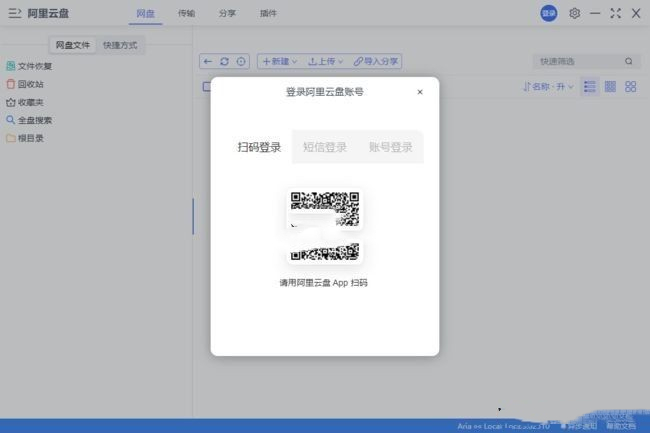Open 帮助文档 in the status bar
Image resolution: width=650 pixels, height=433 pixels.
coord(621,426)
